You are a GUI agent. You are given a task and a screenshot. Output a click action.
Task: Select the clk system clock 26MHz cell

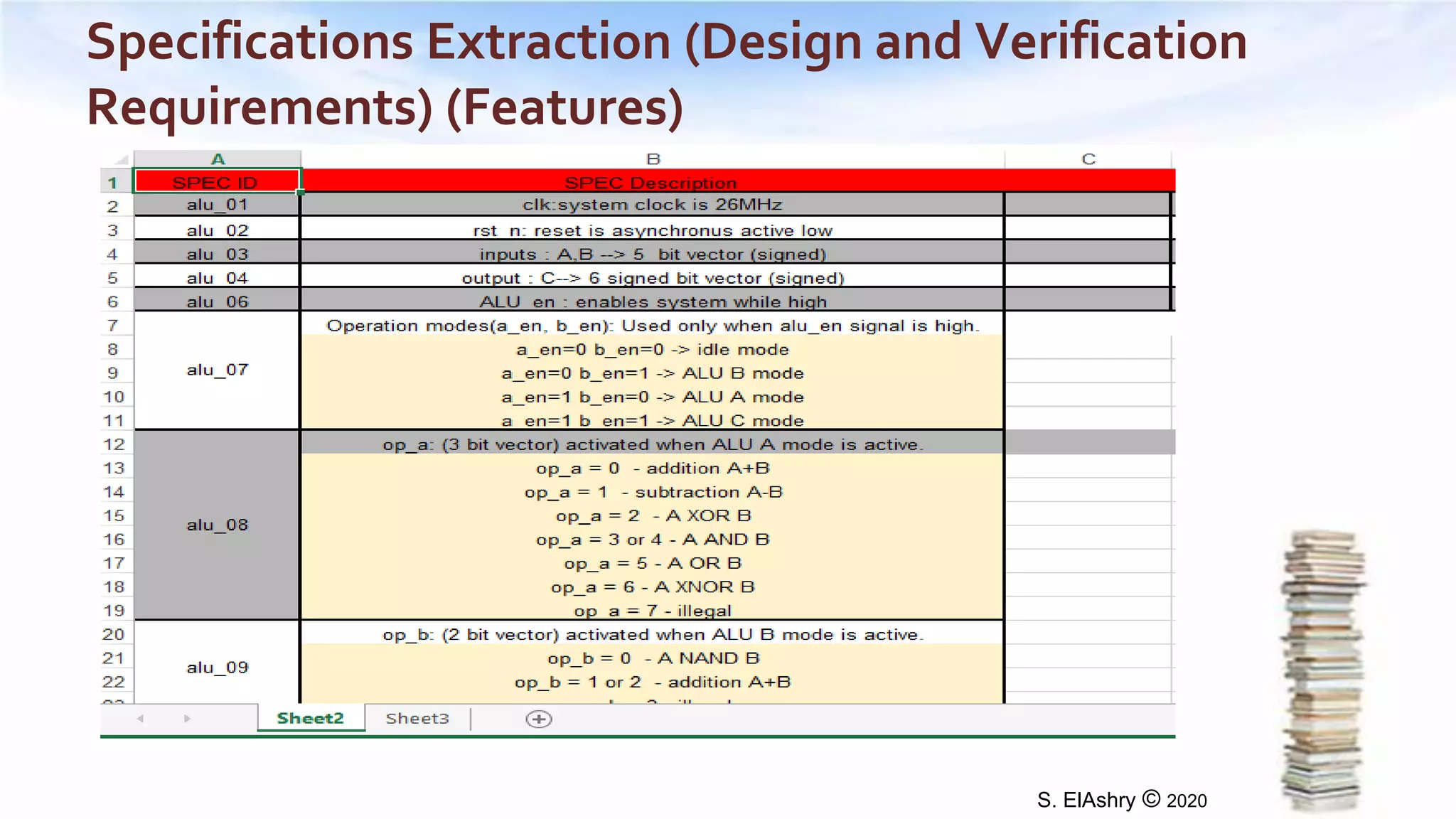pos(651,205)
